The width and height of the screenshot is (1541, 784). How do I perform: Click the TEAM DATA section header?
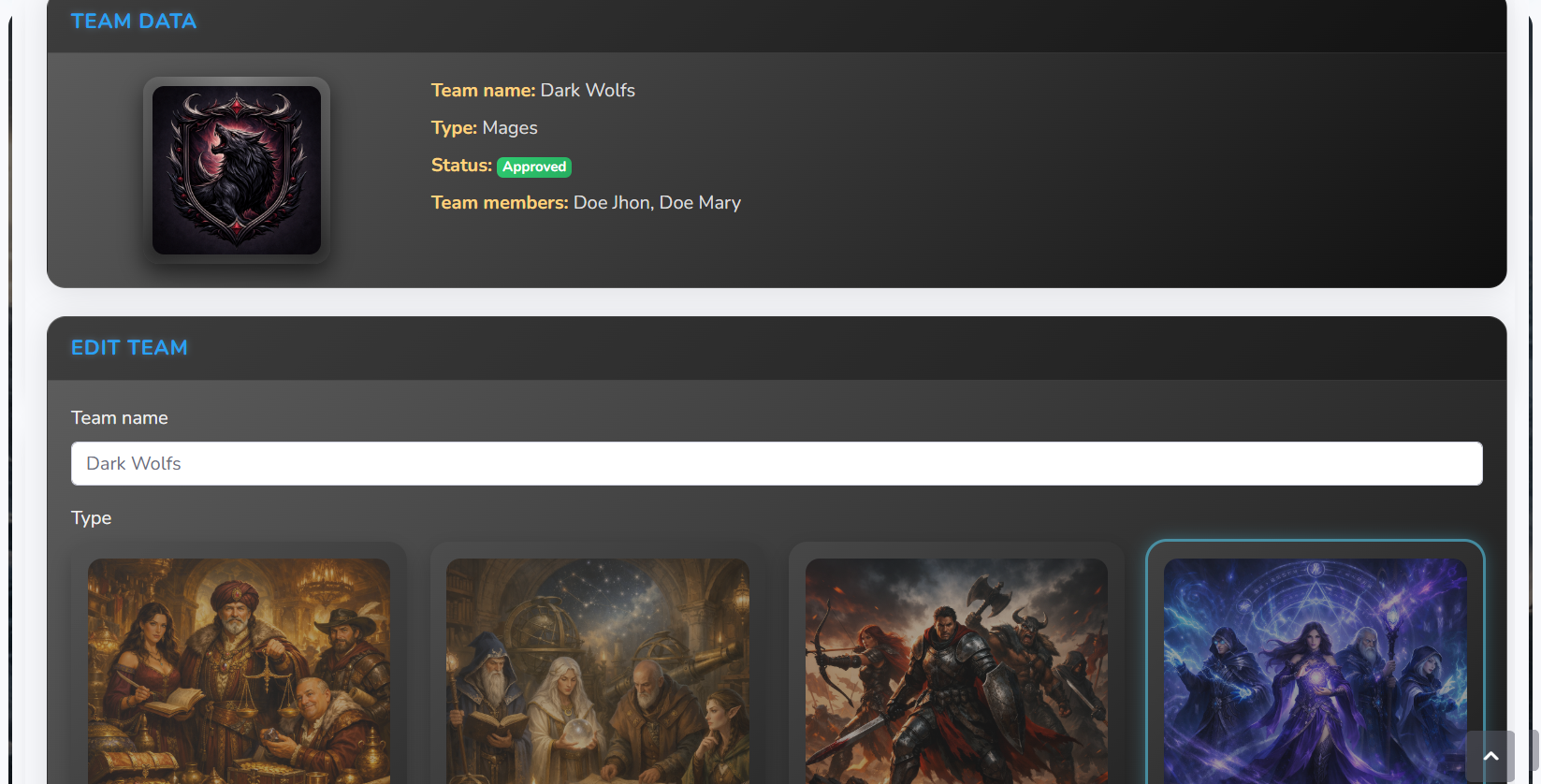[x=134, y=21]
